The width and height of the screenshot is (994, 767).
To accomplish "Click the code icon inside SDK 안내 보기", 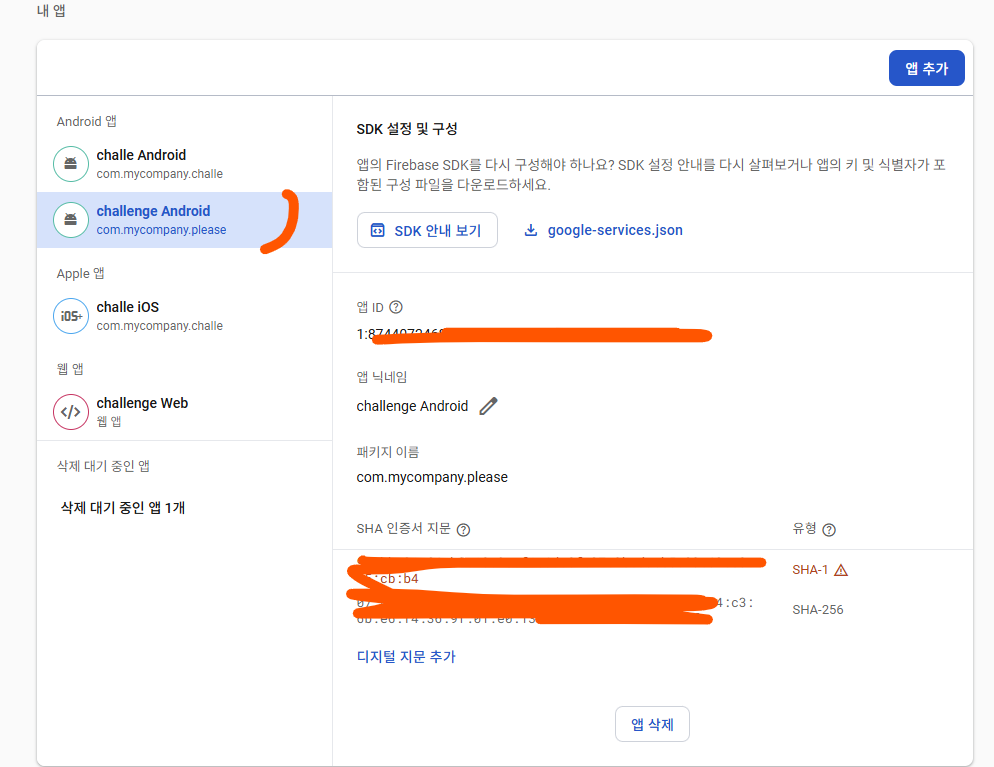I will (377, 230).
